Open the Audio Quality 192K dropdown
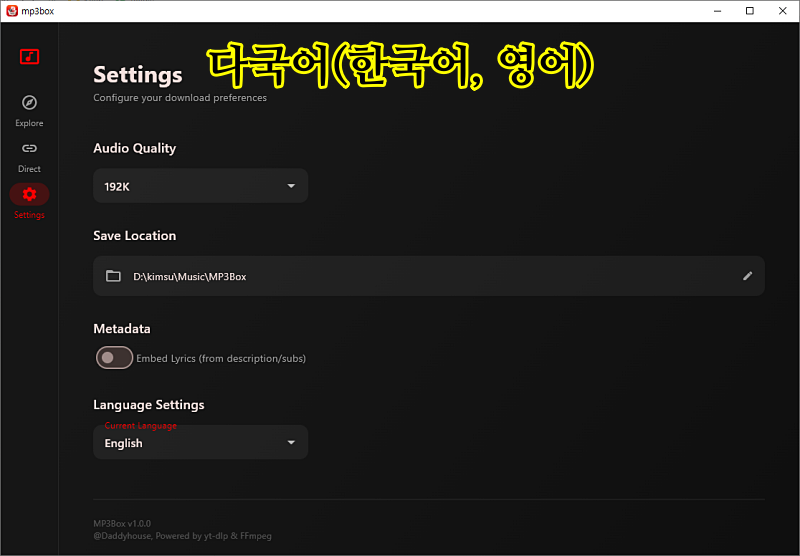The image size is (800, 556). [201, 186]
